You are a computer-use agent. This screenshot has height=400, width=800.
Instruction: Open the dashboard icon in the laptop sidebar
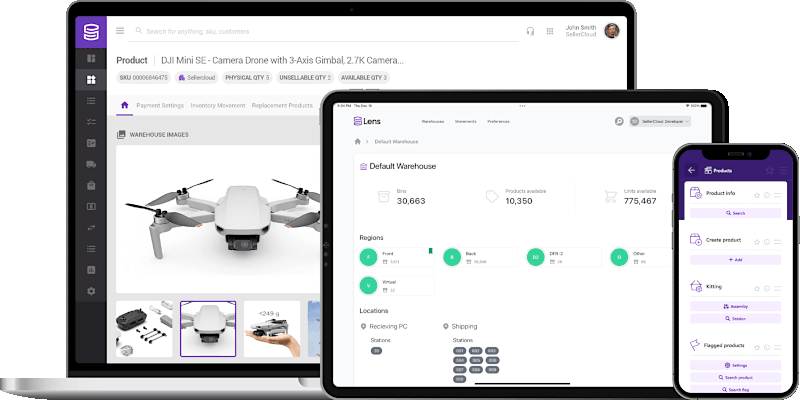point(91,58)
